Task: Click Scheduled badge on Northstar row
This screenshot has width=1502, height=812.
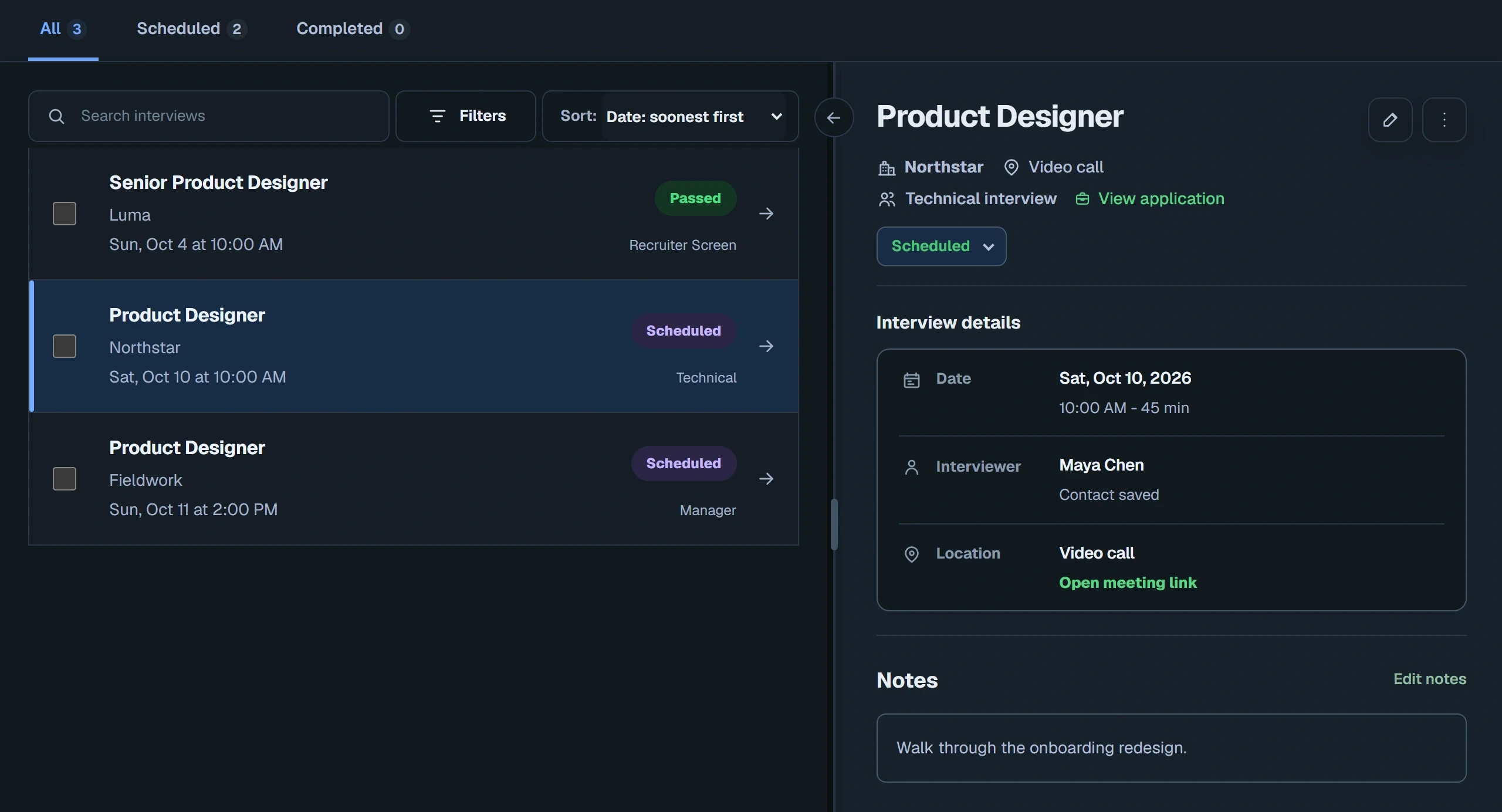Action: pyautogui.click(x=684, y=331)
